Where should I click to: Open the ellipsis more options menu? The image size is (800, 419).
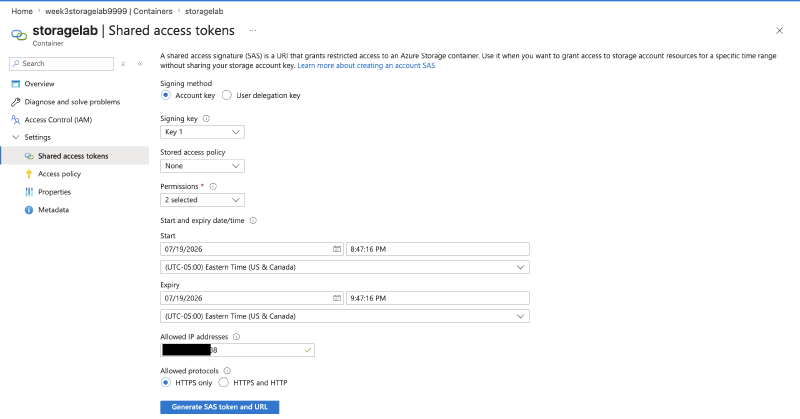pyautogui.click(x=253, y=31)
